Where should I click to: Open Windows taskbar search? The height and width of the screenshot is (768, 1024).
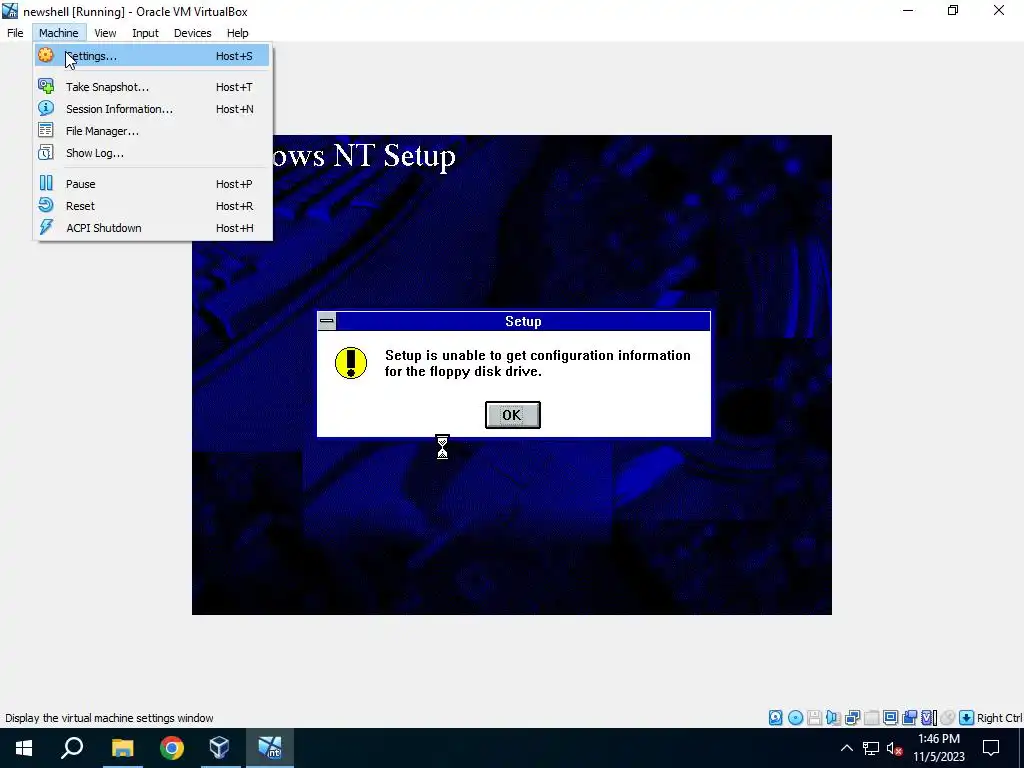tap(72, 748)
